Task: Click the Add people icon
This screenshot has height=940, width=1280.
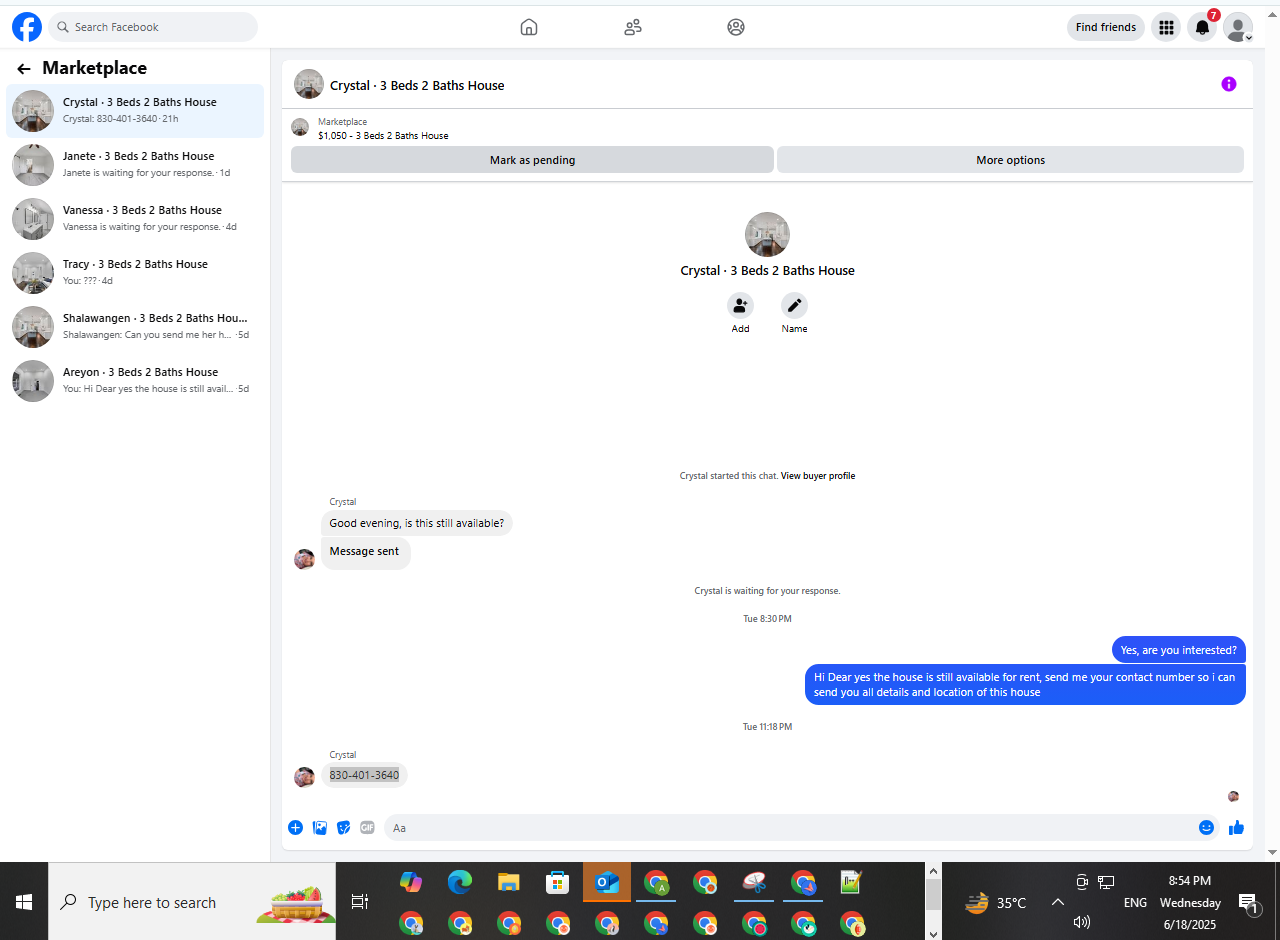Action: tap(740, 305)
